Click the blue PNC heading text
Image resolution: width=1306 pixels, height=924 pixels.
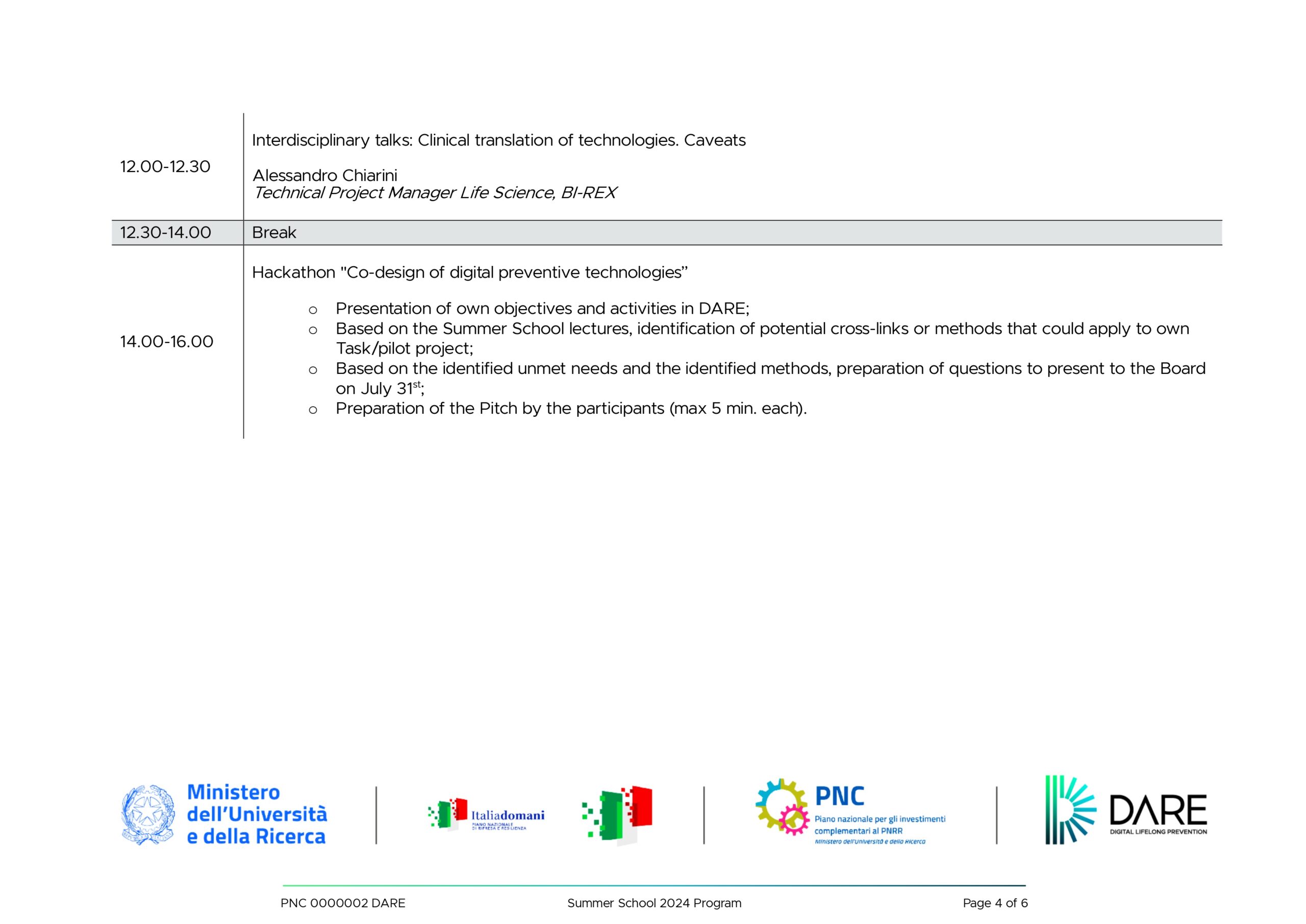[x=840, y=796]
